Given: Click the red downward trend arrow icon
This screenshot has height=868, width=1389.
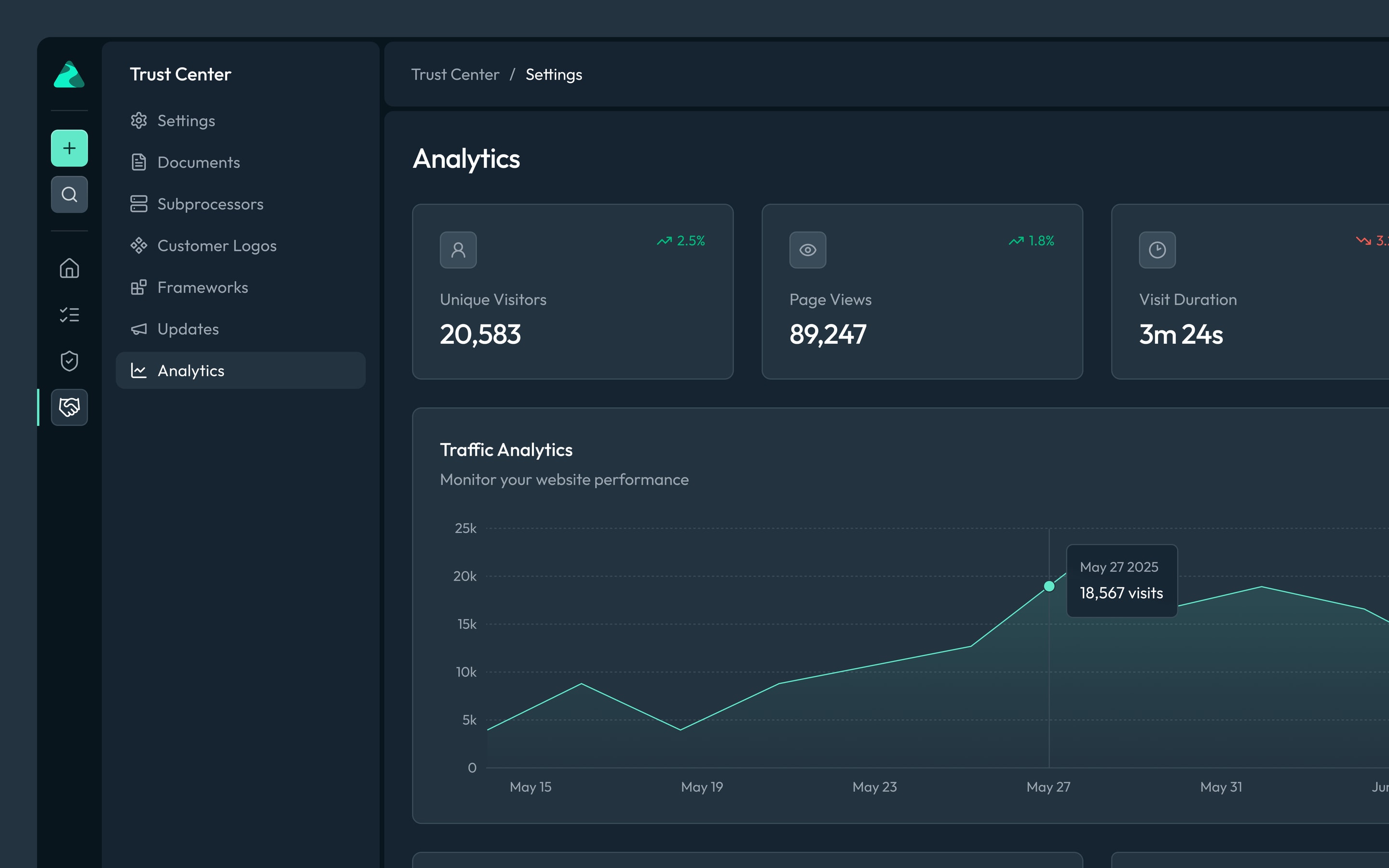Looking at the screenshot, I should 1364,241.
